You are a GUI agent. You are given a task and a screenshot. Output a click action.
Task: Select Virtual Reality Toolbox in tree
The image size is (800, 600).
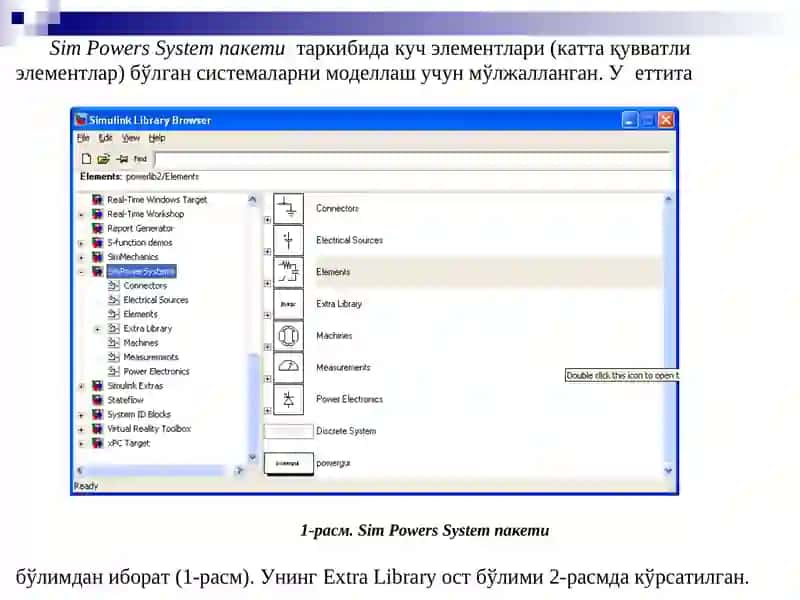(x=148, y=429)
